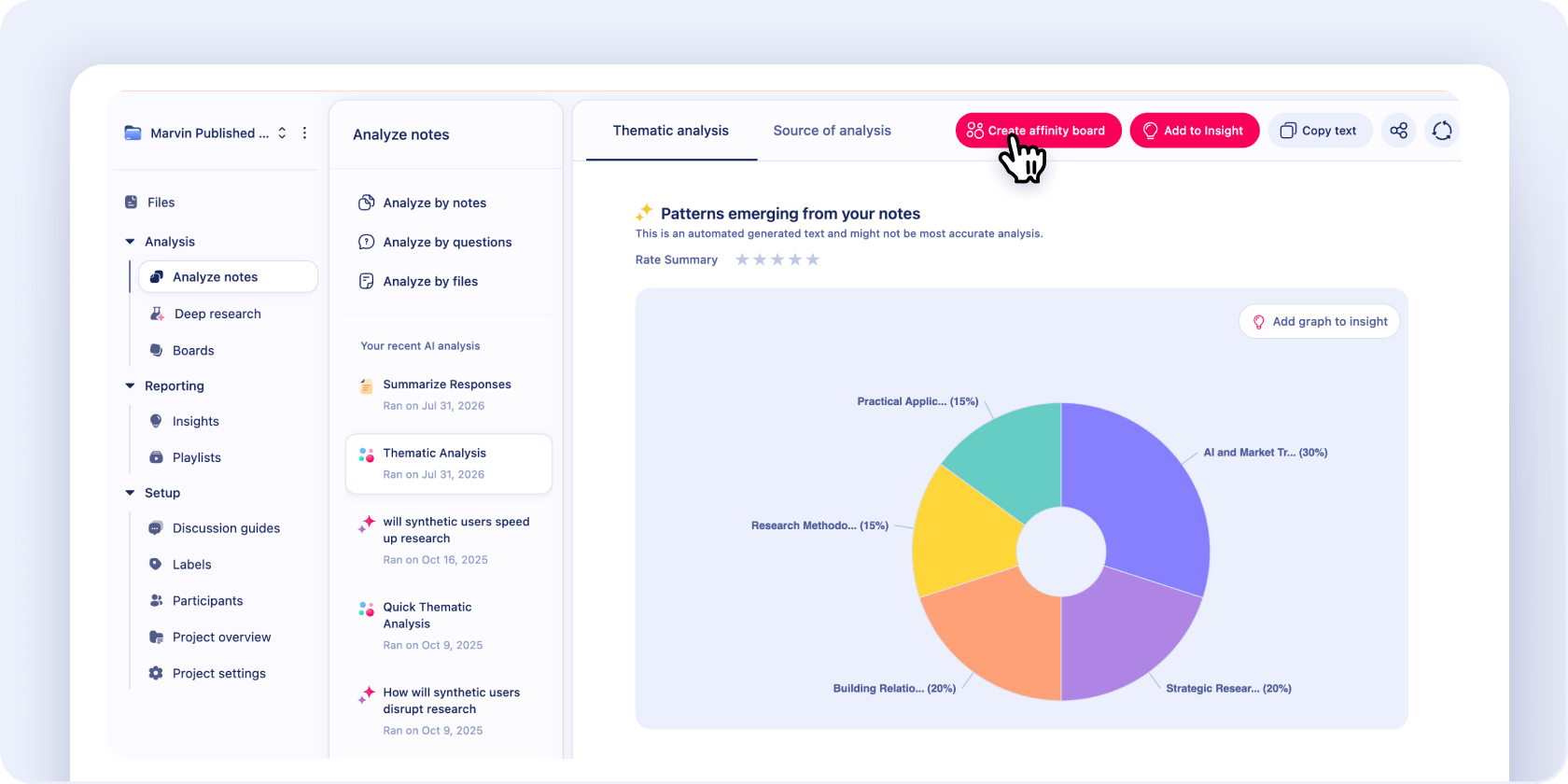This screenshot has height=784, width=1568.
Task: Click 'Research Methodo... (15%)' chart label
Action: 819,525
